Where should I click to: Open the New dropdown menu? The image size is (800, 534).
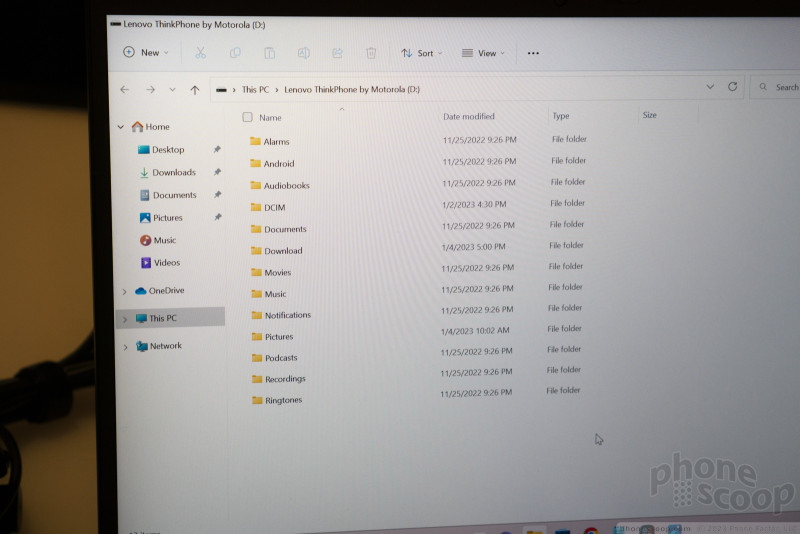tap(146, 52)
